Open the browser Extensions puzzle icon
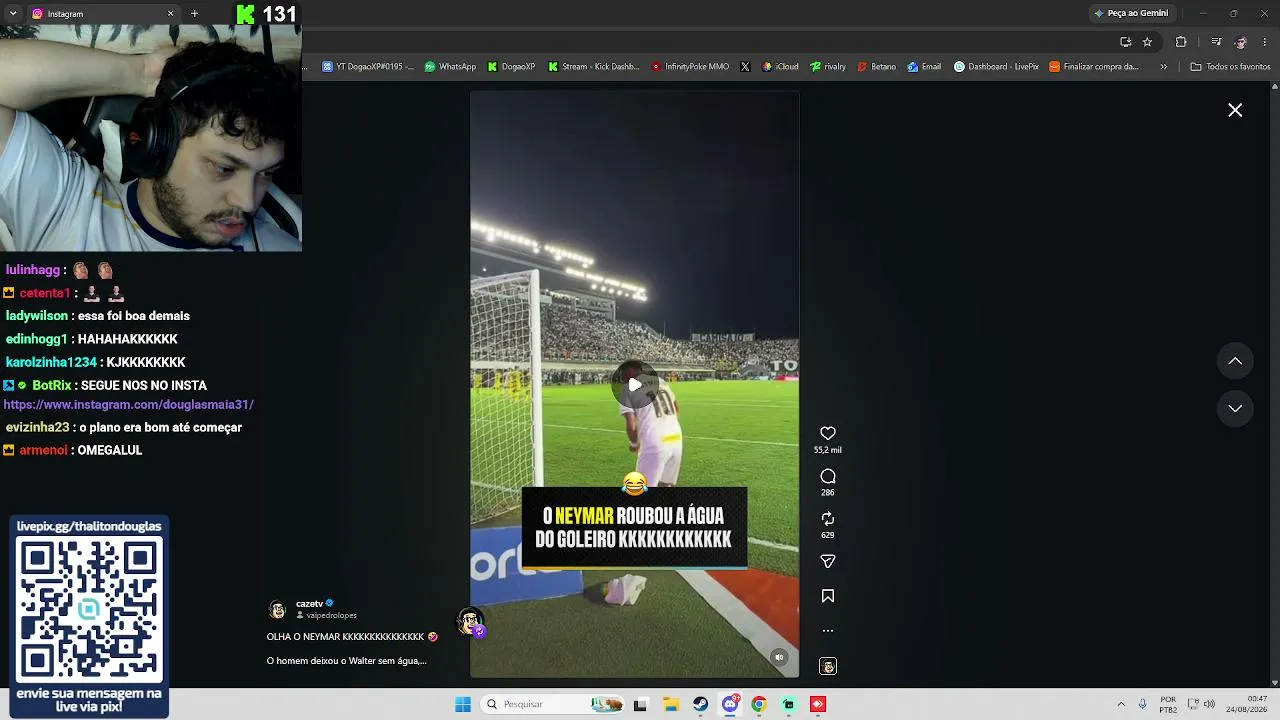Image resolution: width=1280 pixels, height=720 pixels. pyautogui.click(x=1181, y=42)
